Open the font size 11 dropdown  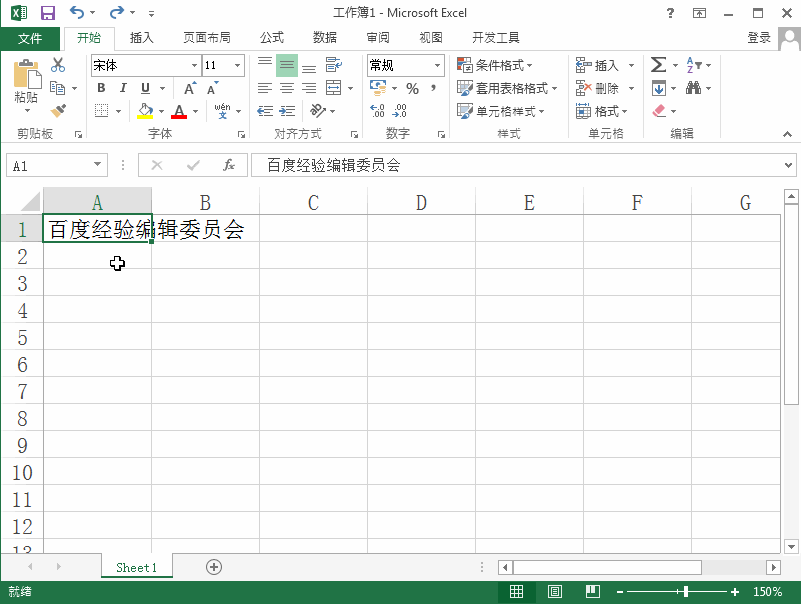click(238, 65)
